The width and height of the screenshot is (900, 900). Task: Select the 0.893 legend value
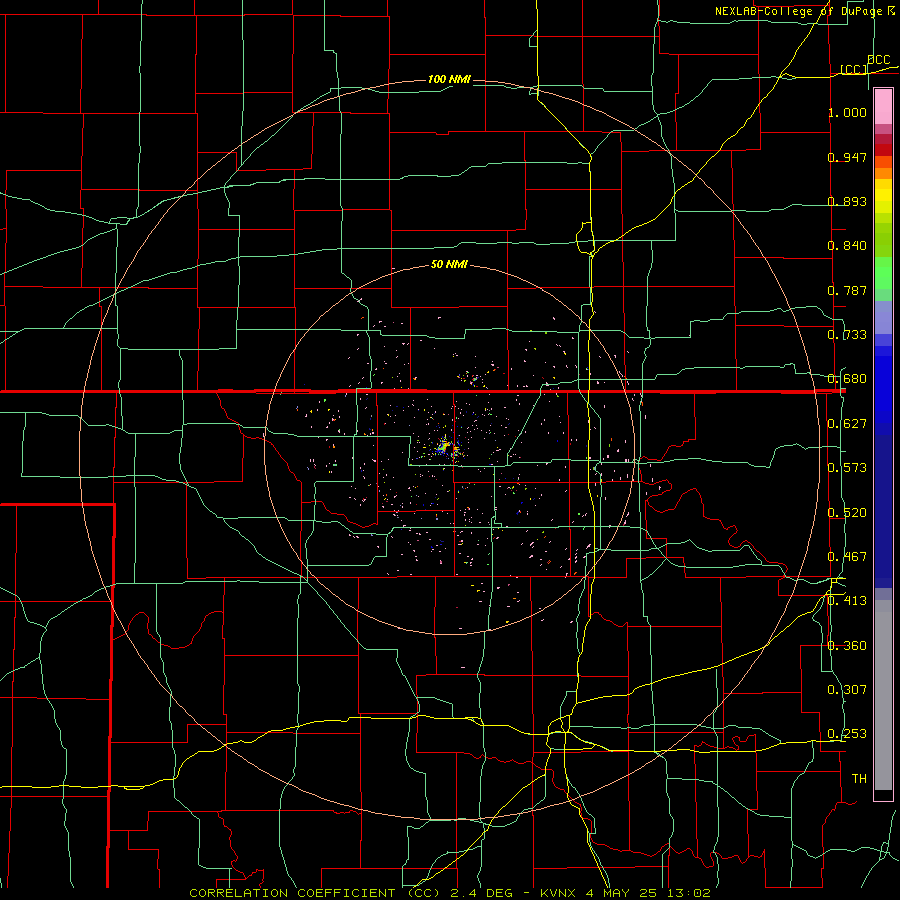pyautogui.click(x=847, y=201)
